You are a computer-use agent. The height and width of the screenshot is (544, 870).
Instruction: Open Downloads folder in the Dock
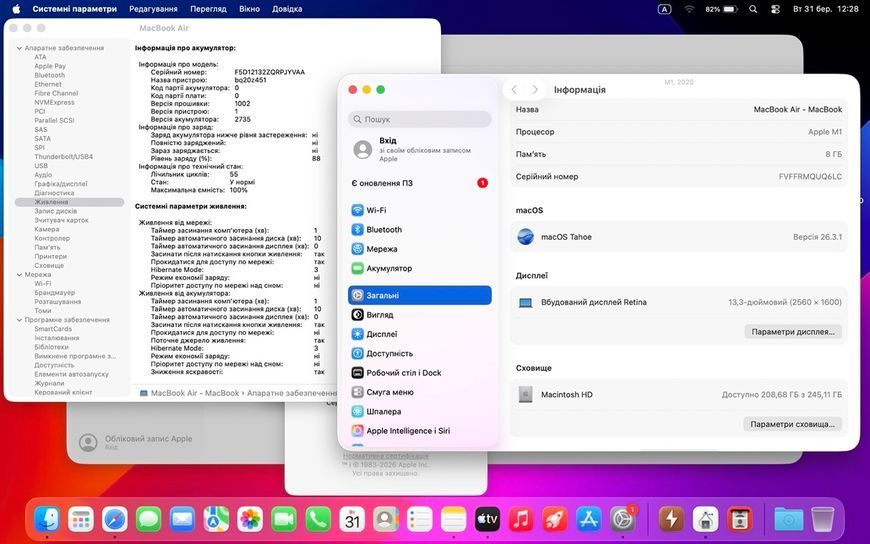(788, 520)
